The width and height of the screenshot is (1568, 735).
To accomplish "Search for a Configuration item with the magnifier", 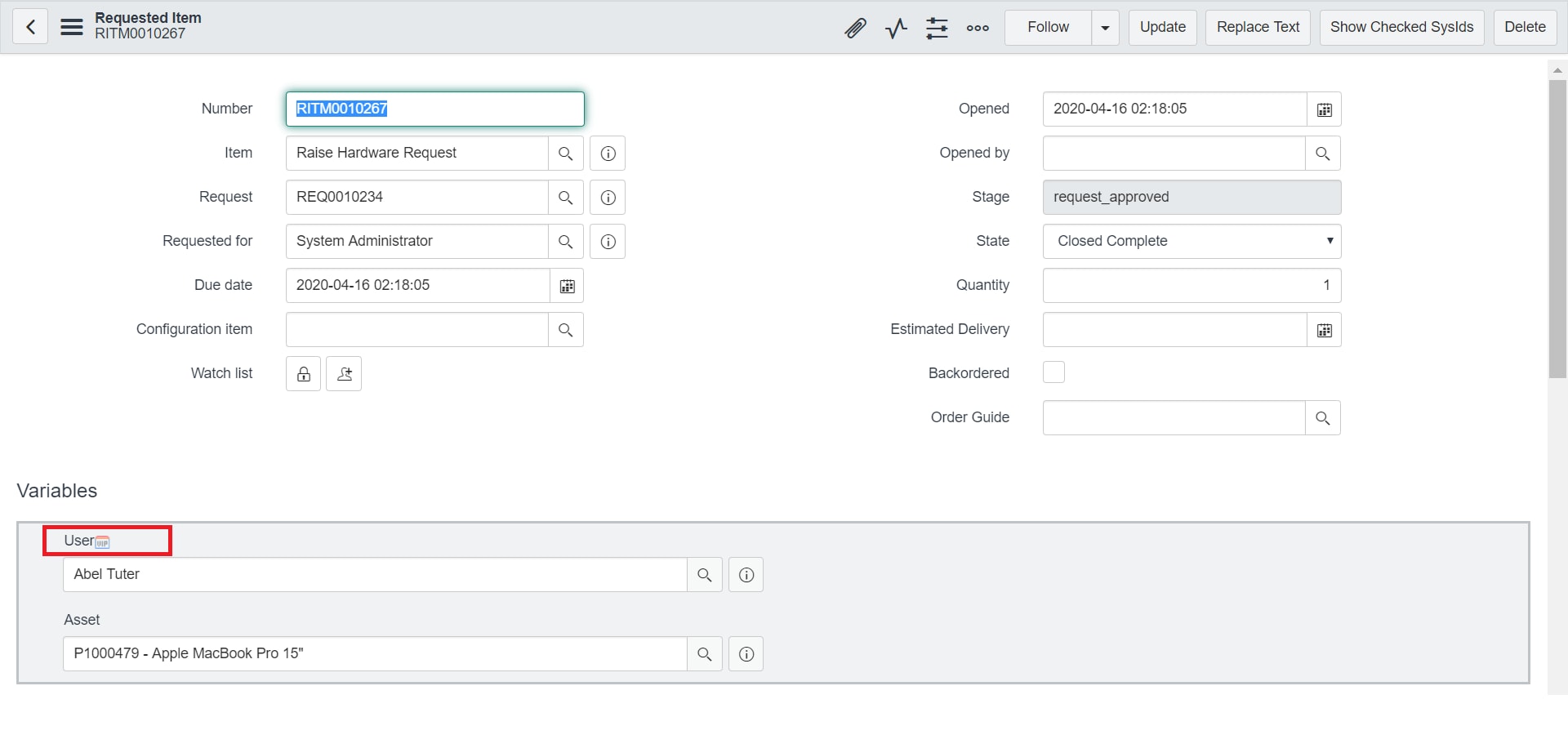I will (566, 329).
